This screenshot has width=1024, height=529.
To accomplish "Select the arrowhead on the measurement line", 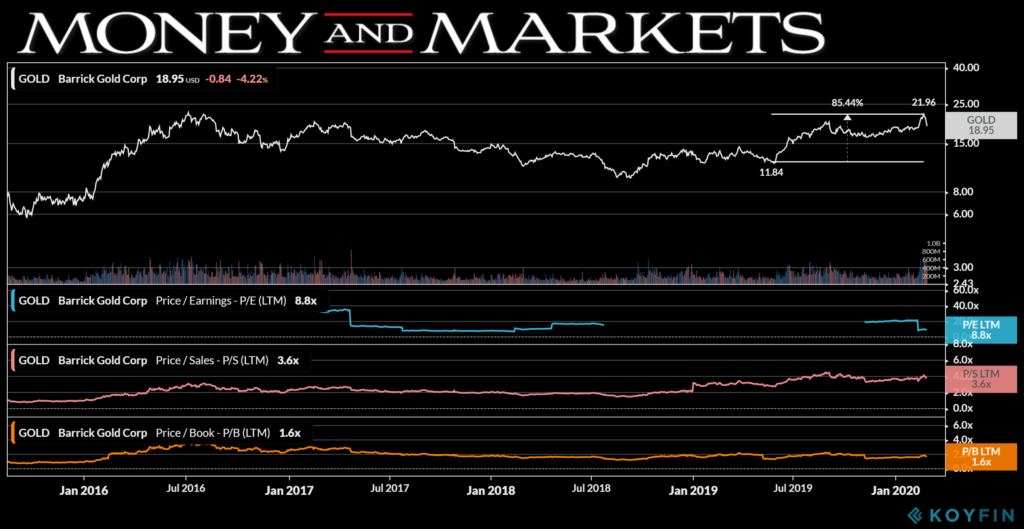I will [847, 117].
